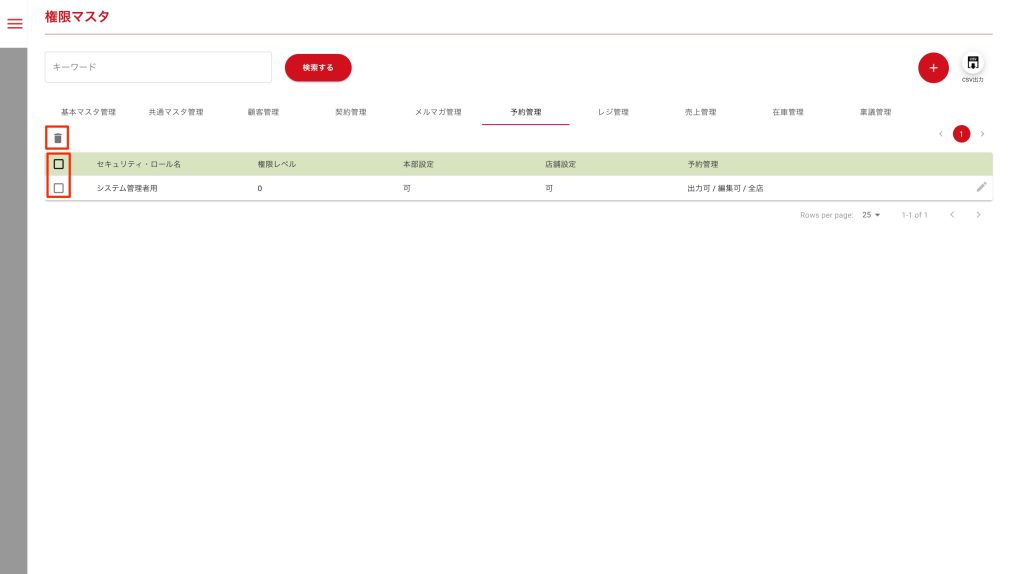Switch to the 在庫管理 tab
The width and height of the screenshot is (1024, 574).
(787, 112)
